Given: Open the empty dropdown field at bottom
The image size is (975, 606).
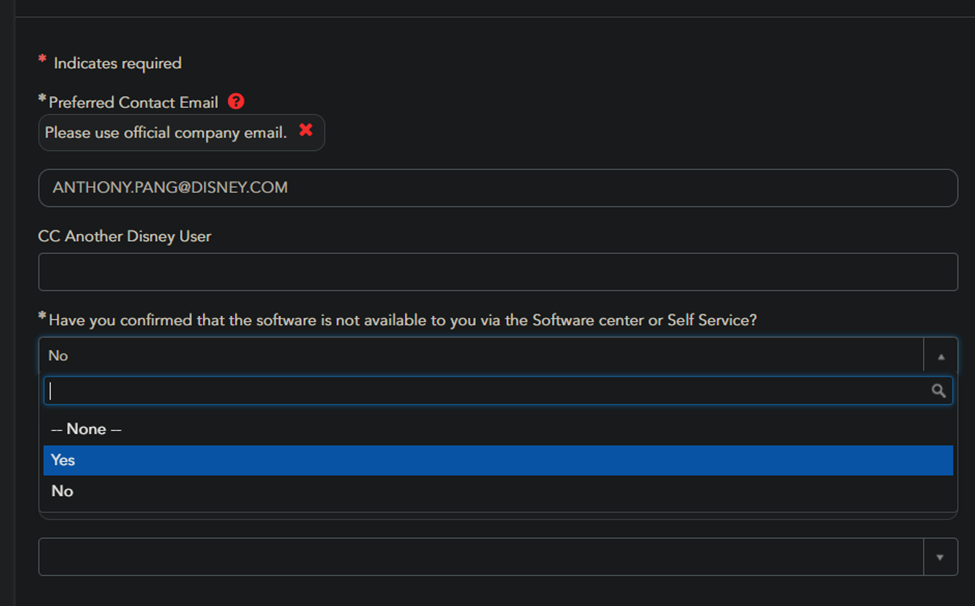Looking at the screenshot, I should click(480, 557).
